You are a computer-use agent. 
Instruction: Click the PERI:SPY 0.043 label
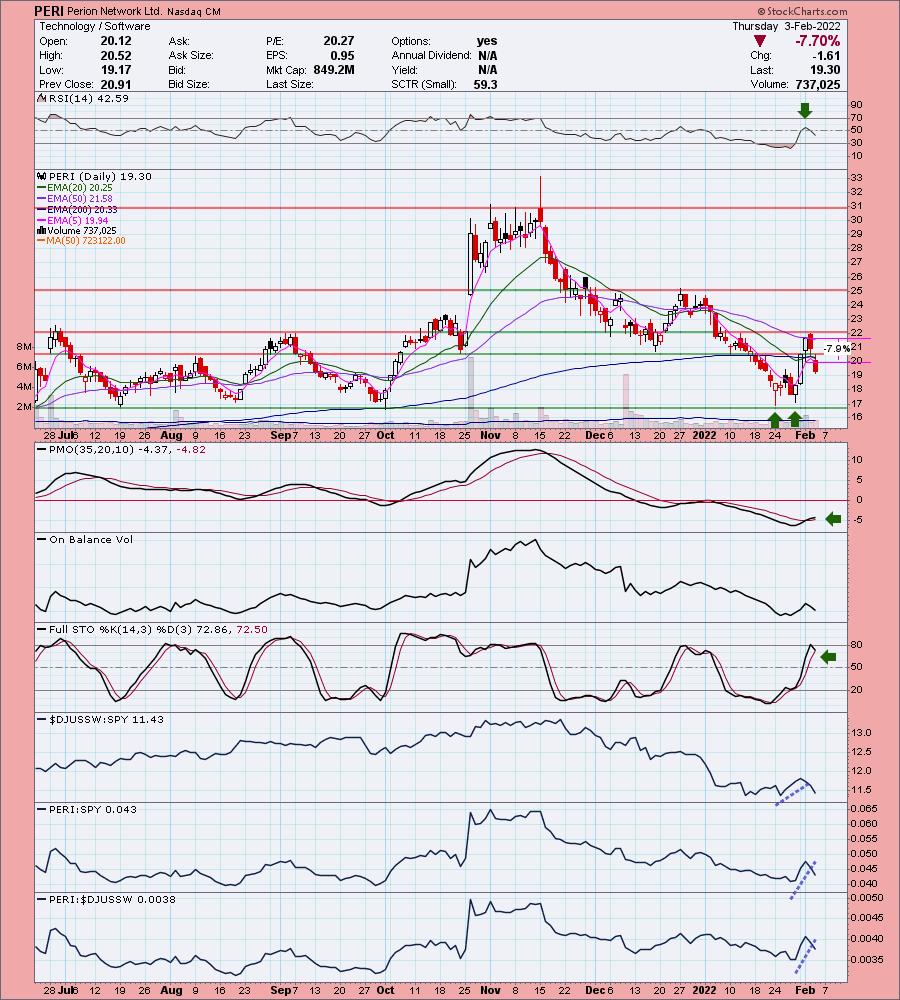tap(93, 809)
